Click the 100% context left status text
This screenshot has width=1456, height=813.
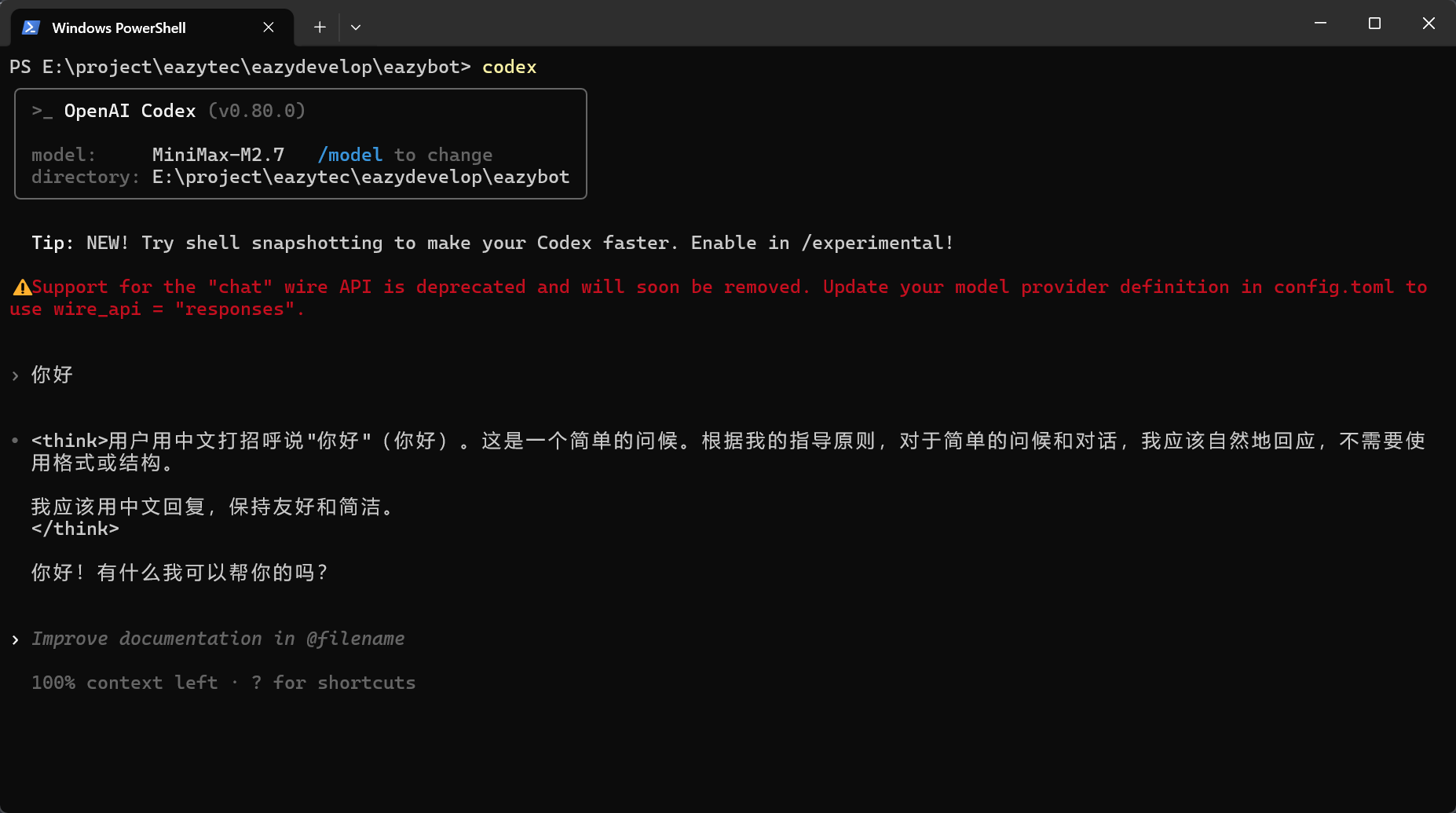[125, 683]
